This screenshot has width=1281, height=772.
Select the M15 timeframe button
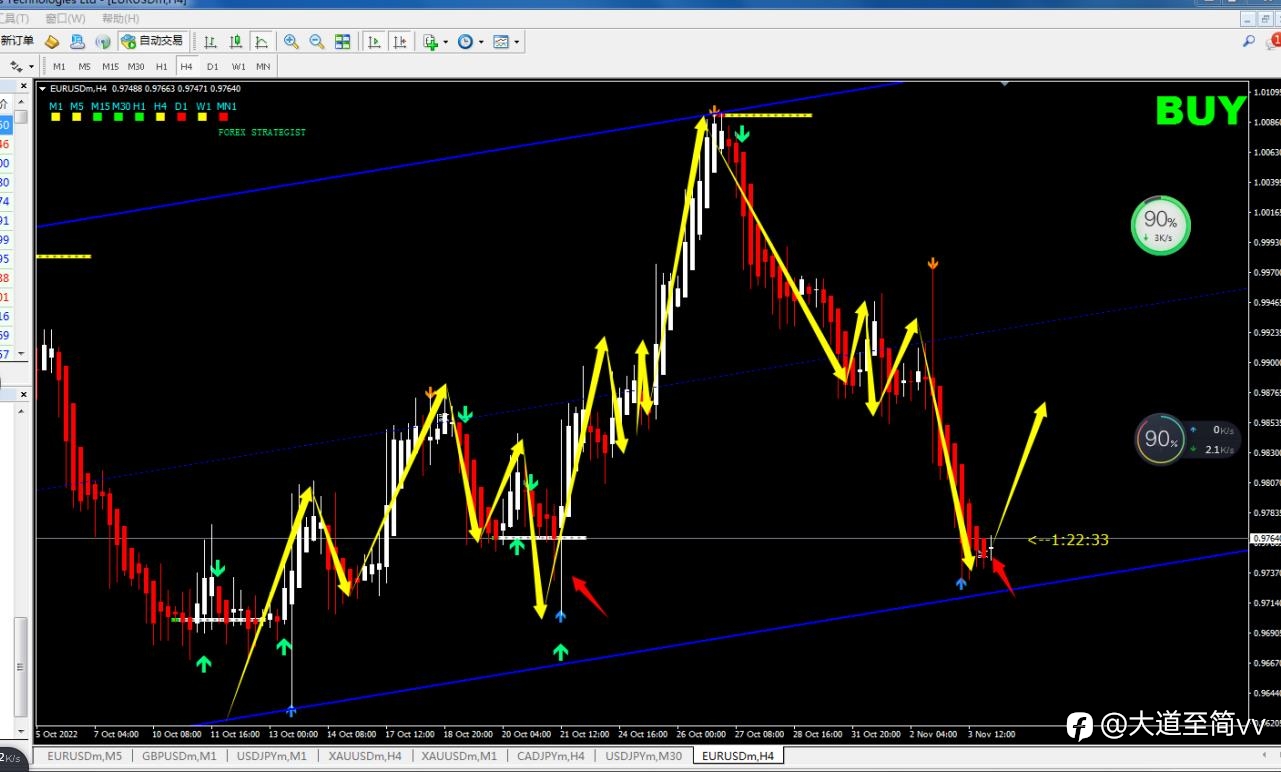(x=110, y=67)
